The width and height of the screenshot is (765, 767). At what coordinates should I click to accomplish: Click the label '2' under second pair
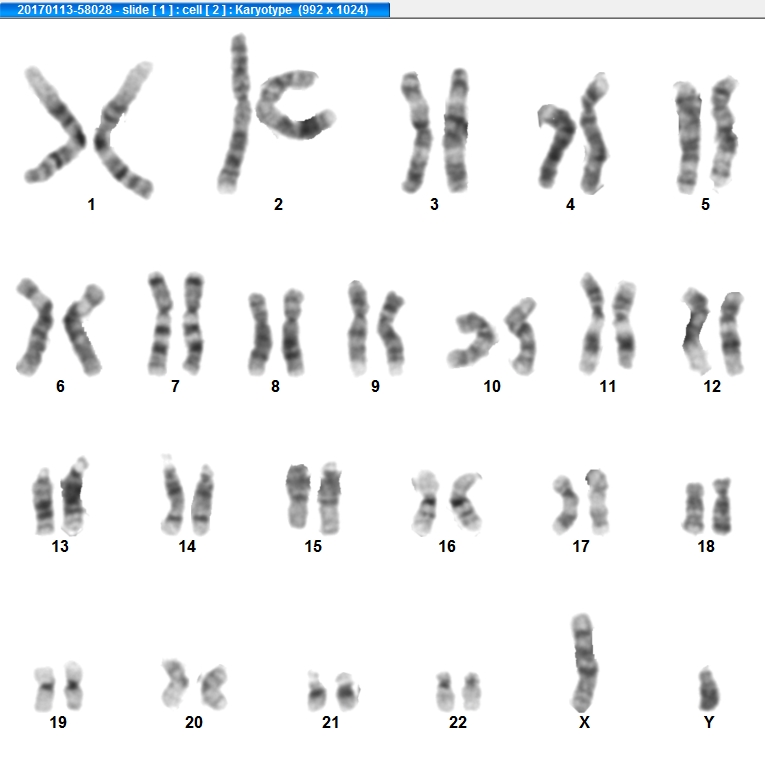coord(278,204)
